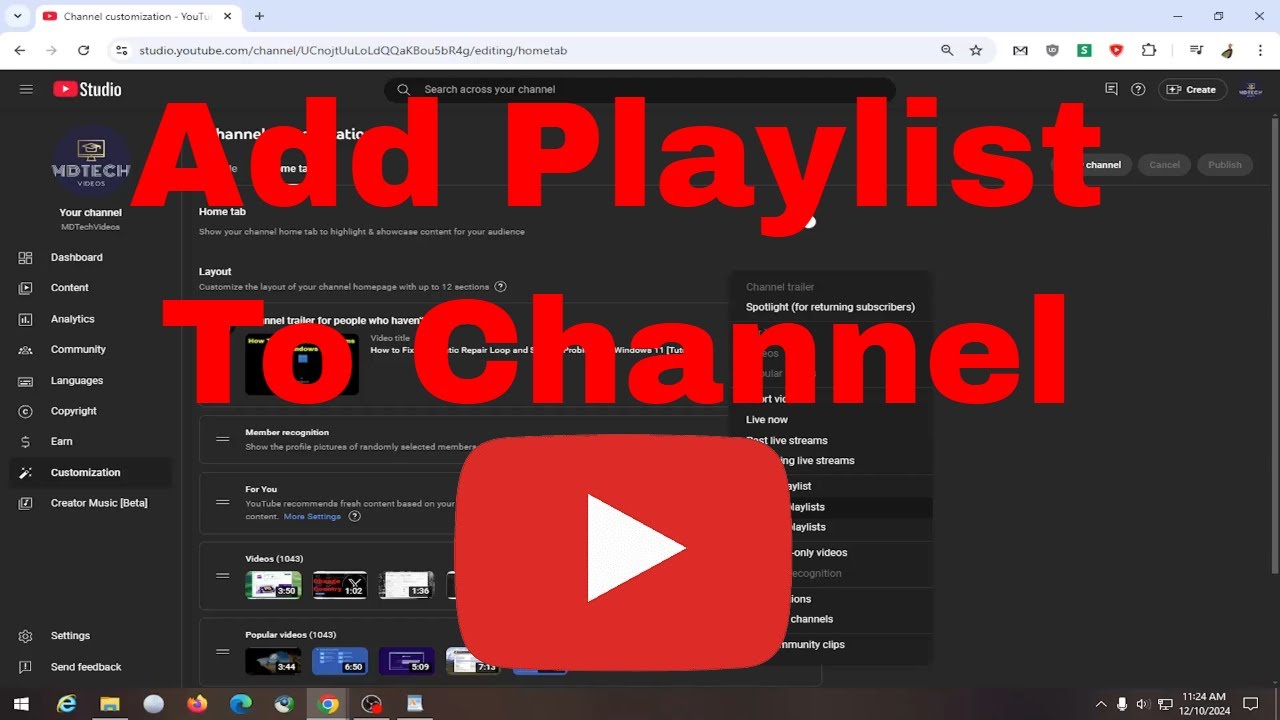This screenshot has height=720, width=1280.
Task: Click the Publish button
Action: pyautogui.click(x=1224, y=165)
